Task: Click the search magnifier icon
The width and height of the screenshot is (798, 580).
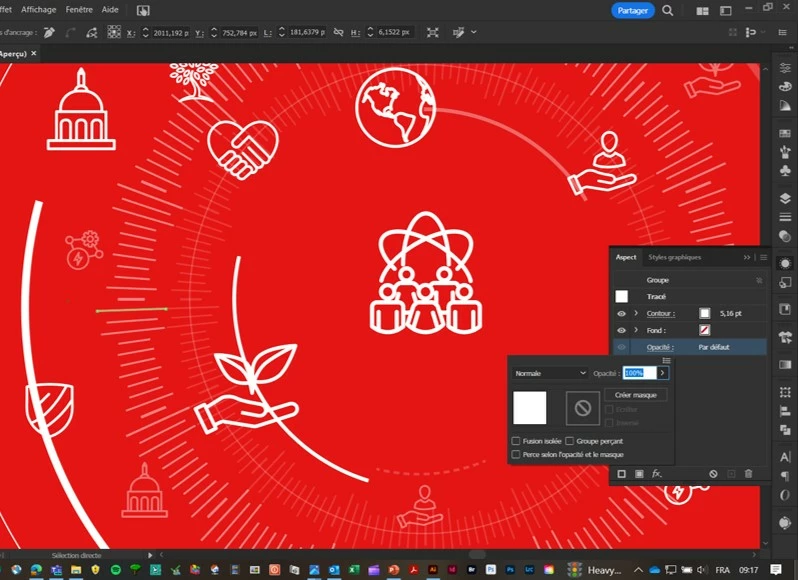Action: click(667, 11)
